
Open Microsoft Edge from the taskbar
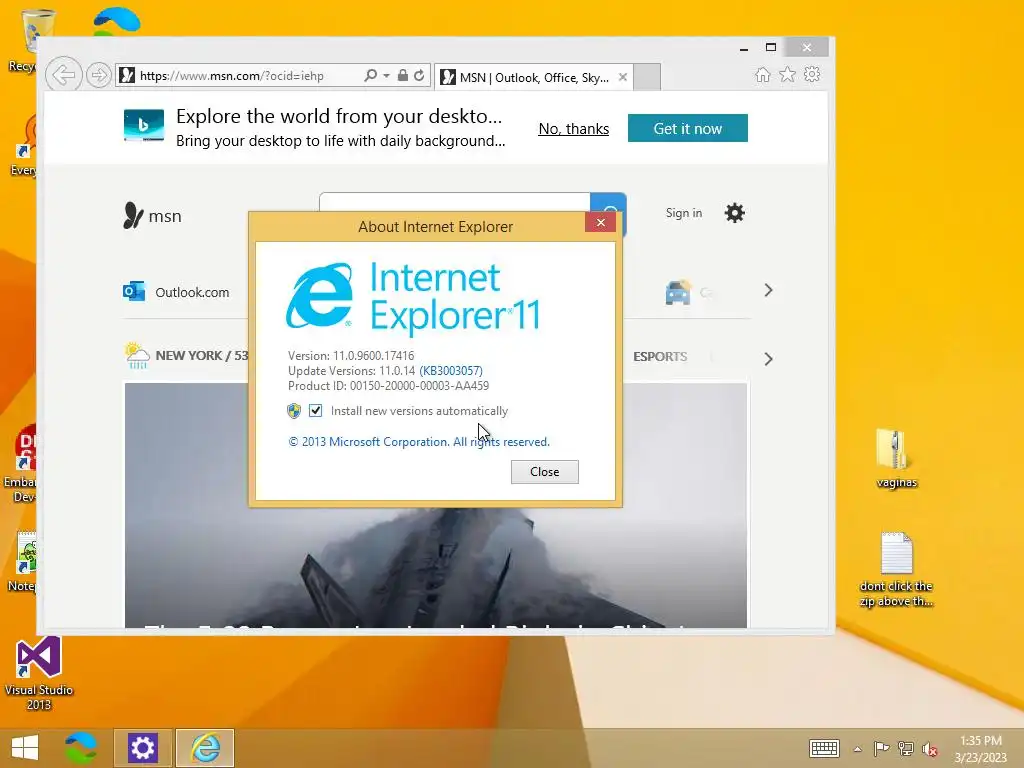(80, 748)
